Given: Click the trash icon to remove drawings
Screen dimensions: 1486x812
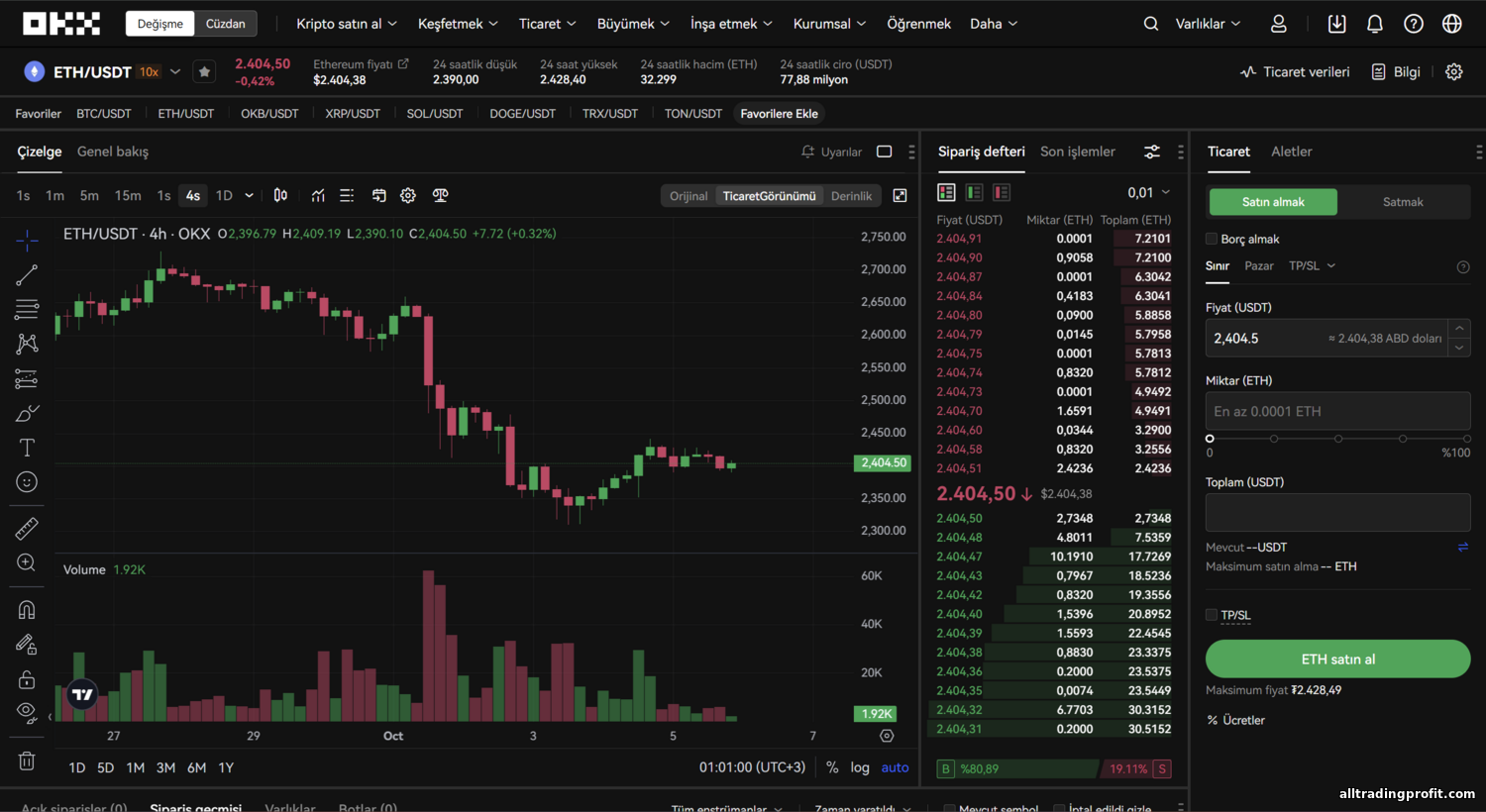Looking at the screenshot, I should pyautogui.click(x=27, y=761).
